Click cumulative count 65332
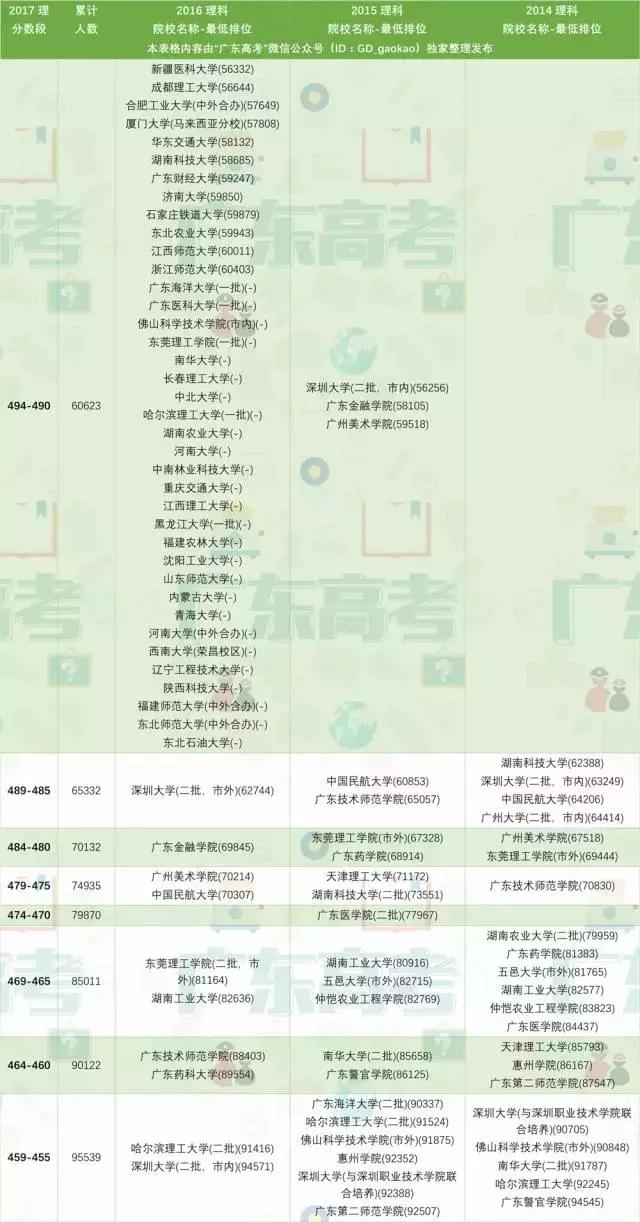This screenshot has width=640, height=1222. tap(86, 790)
